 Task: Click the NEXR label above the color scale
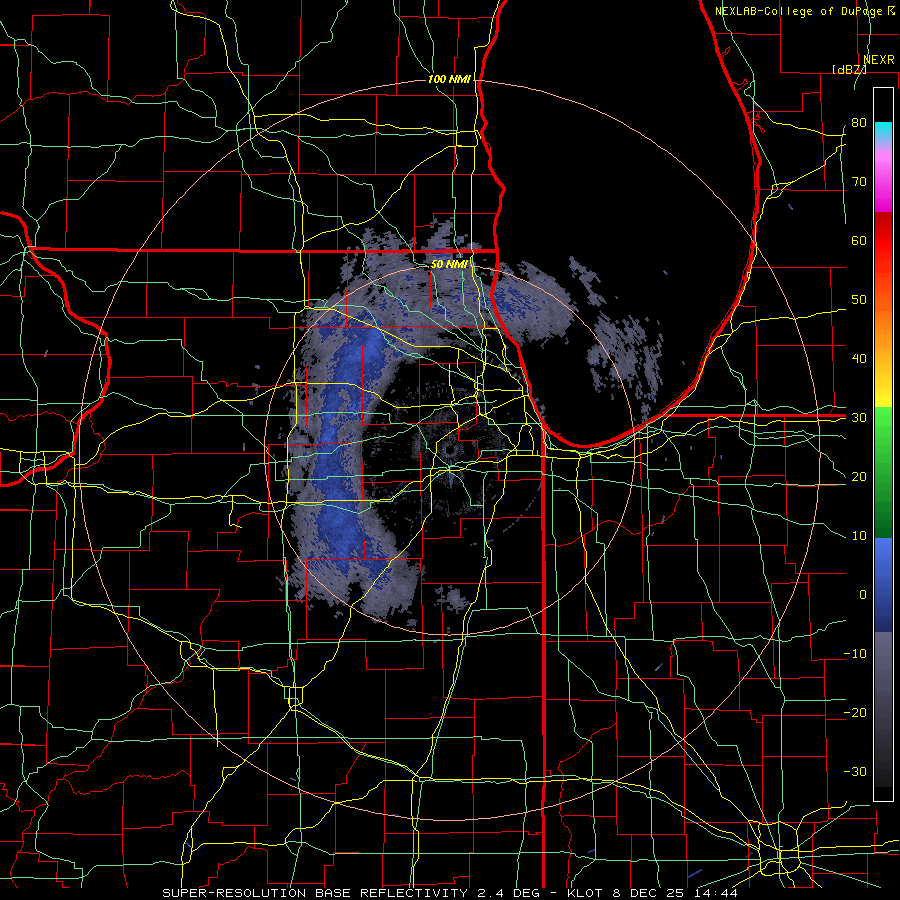(x=879, y=60)
